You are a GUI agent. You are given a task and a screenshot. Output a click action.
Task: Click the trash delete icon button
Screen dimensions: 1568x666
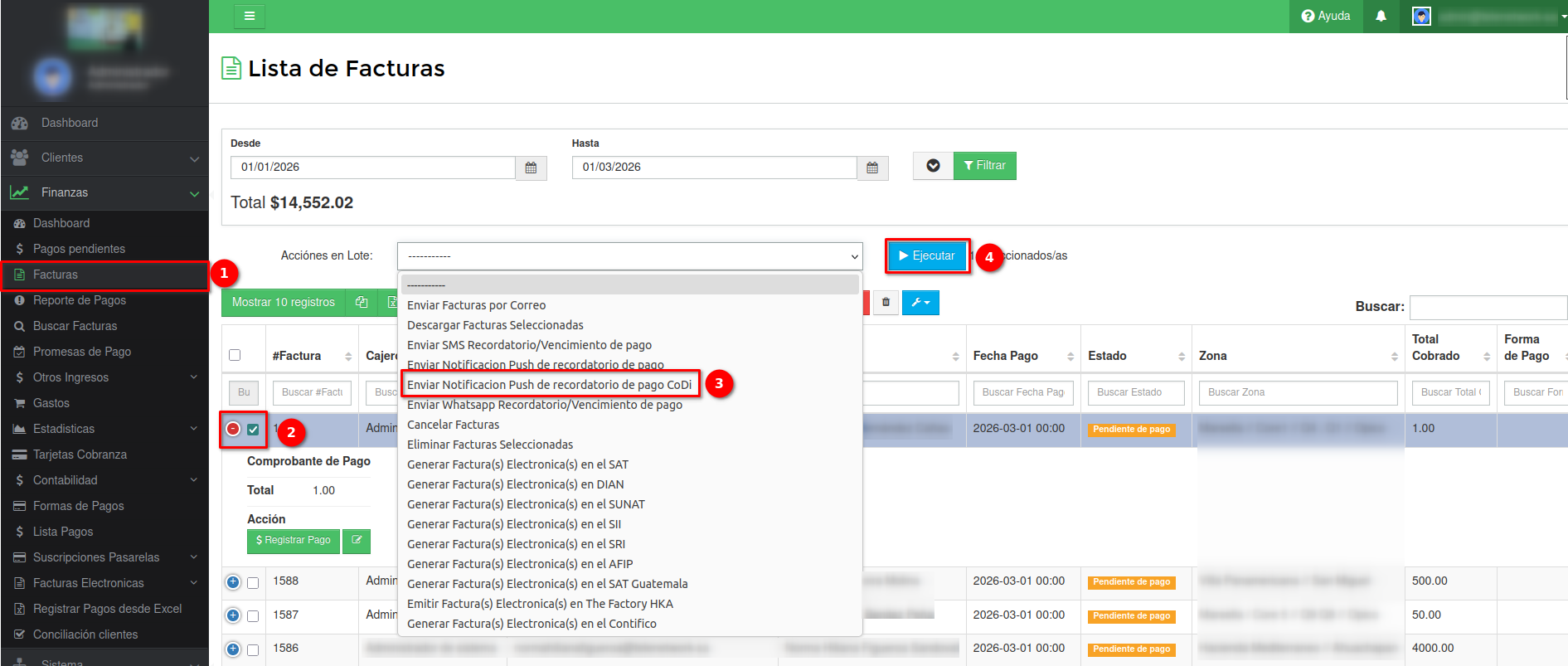click(886, 302)
